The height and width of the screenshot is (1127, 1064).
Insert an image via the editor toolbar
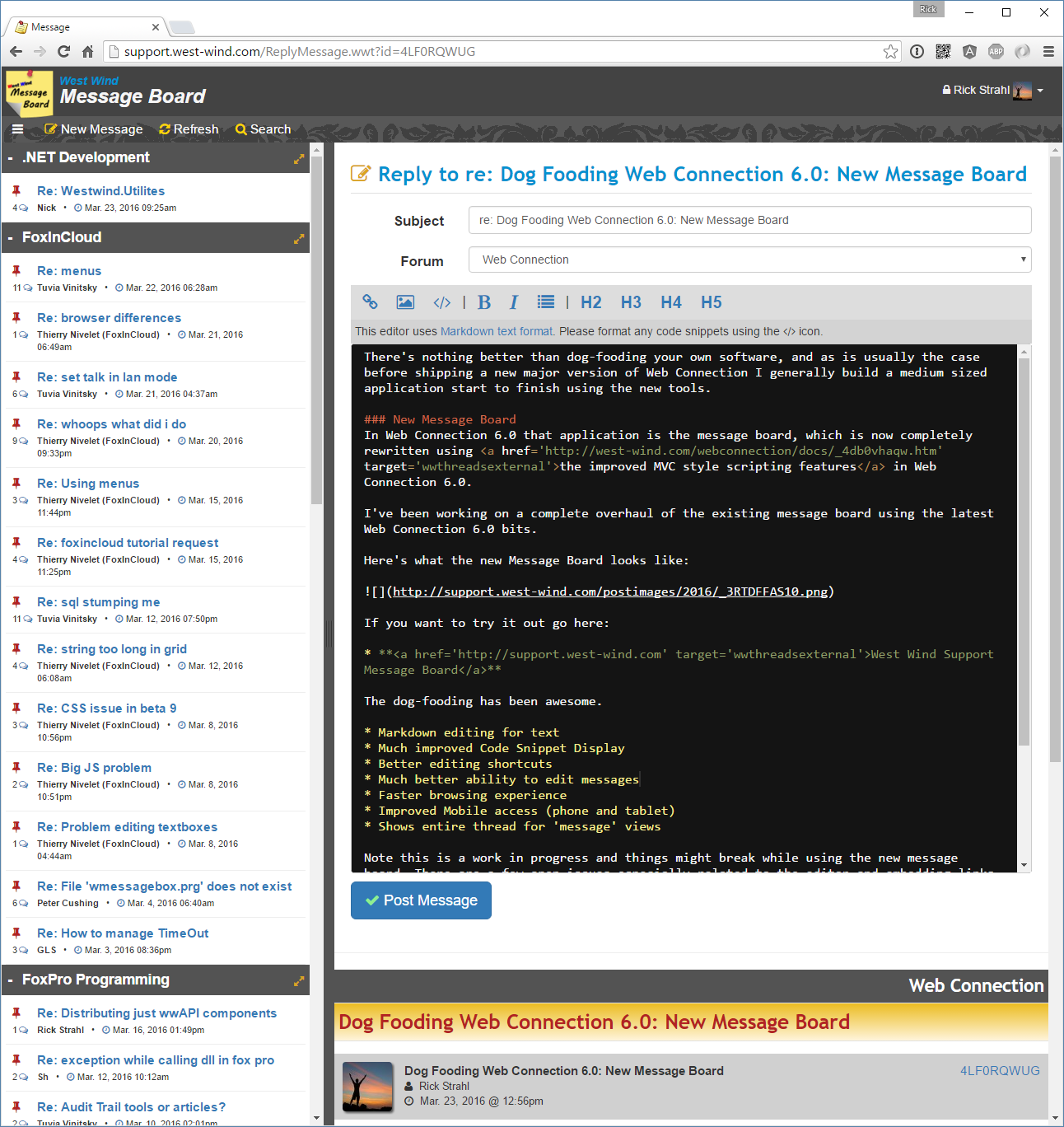pyautogui.click(x=405, y=302)
